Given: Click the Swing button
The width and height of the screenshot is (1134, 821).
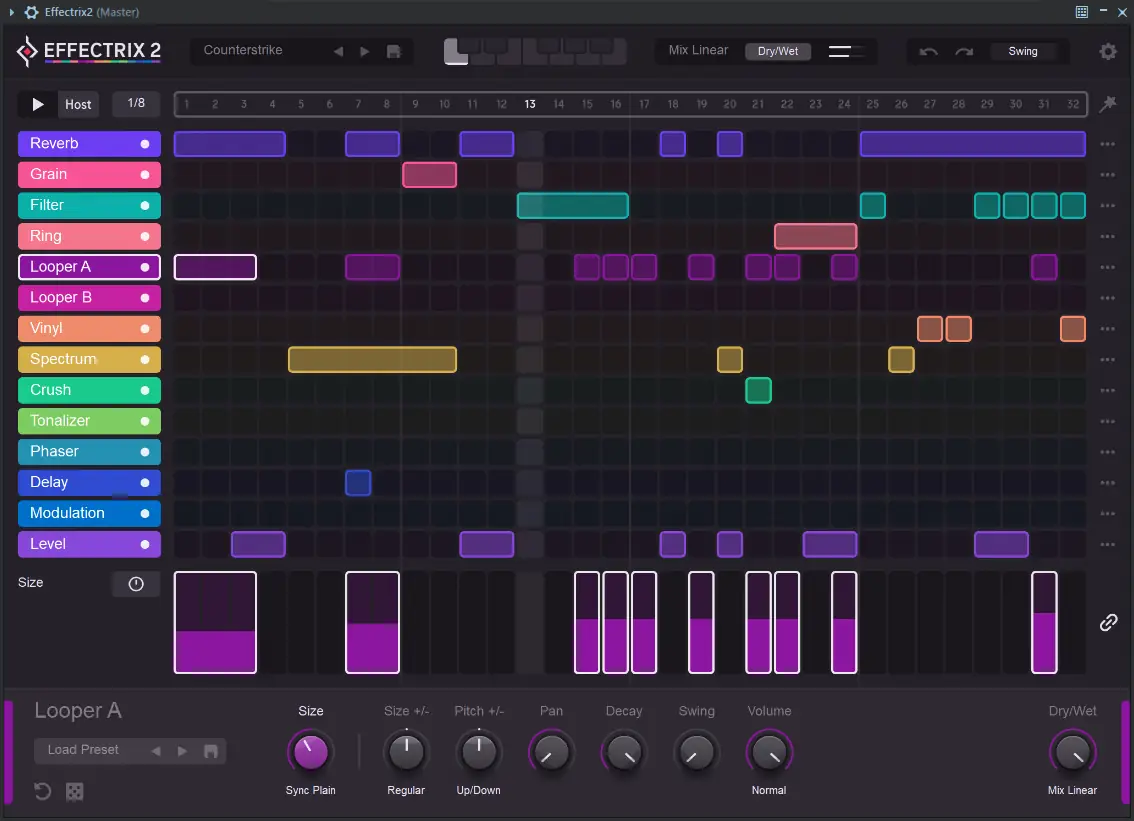Looking at the screenshot, I should tap(1023, 51).
